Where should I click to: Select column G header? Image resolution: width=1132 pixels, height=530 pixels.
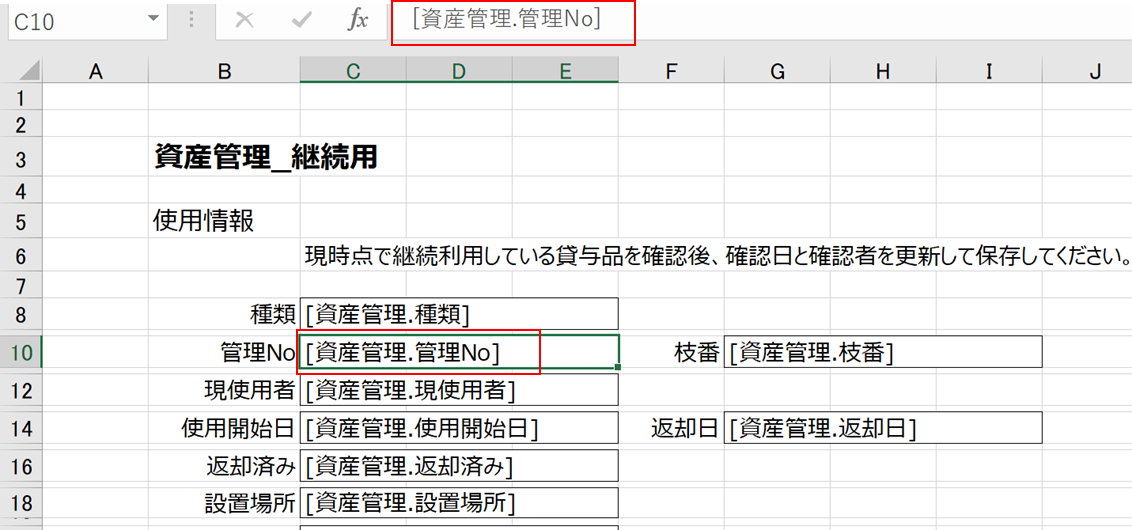[778, 71]
